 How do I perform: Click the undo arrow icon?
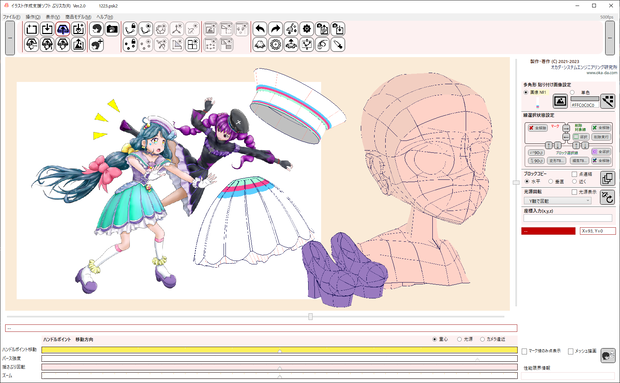[x=260, y=29]
